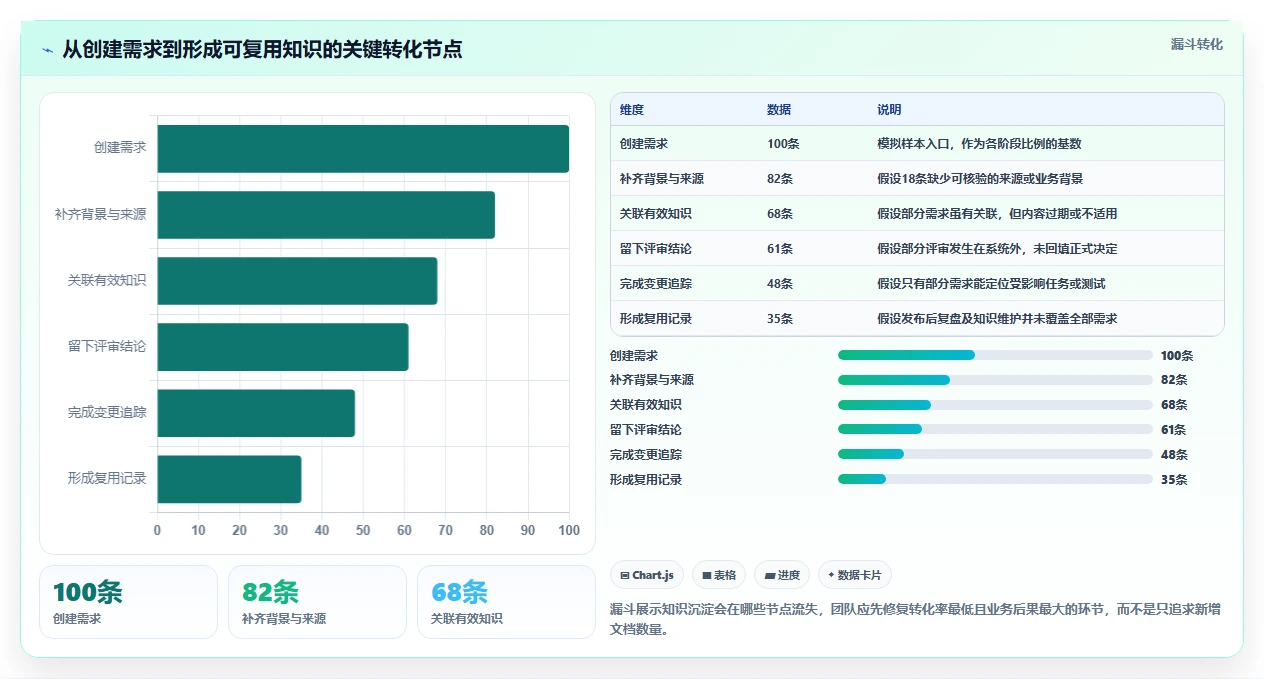Click the 48条 cell in the table

780,284
